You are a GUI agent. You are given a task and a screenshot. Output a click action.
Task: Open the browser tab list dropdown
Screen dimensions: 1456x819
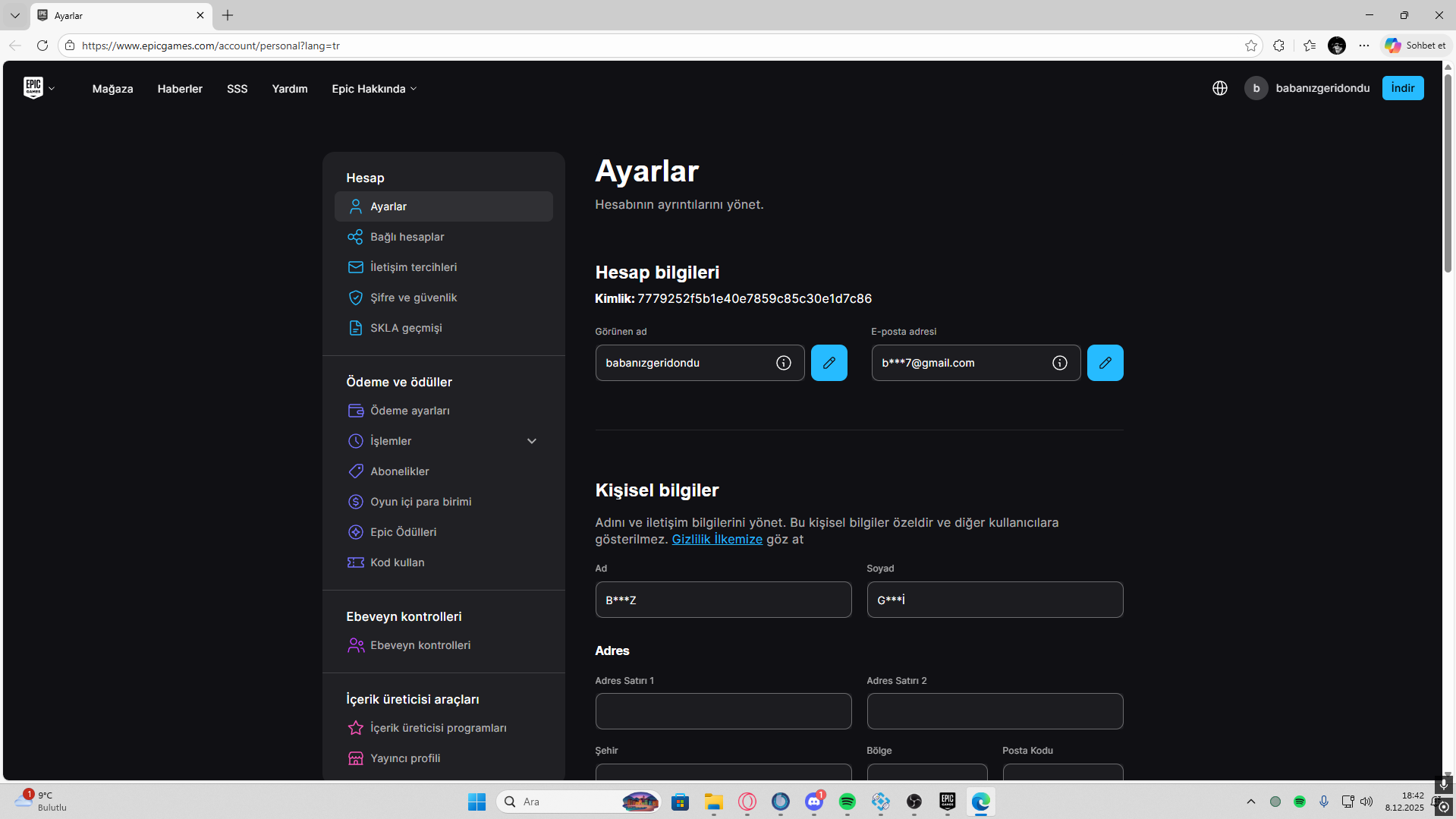[15, 15]
